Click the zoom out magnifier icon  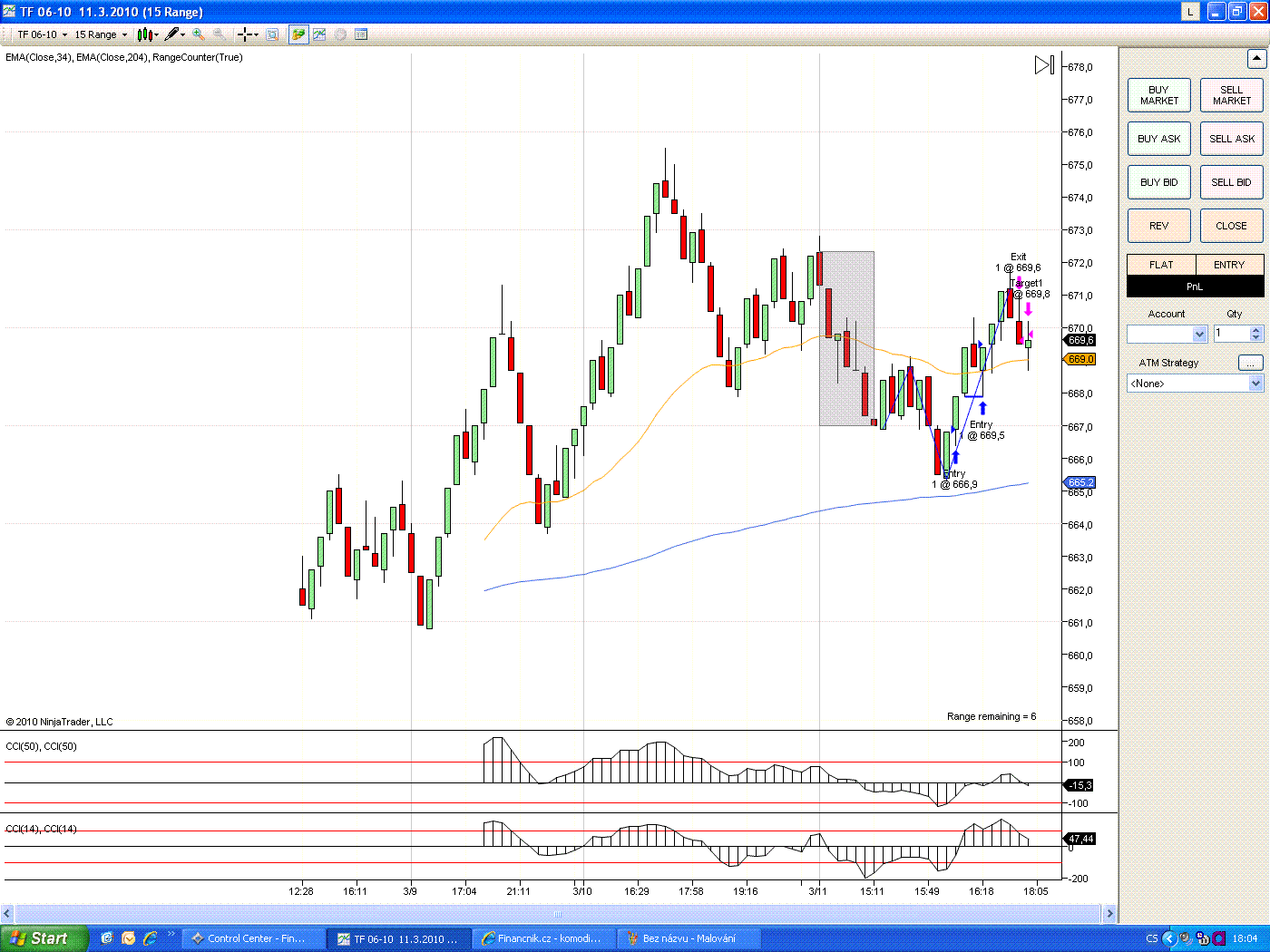[x=220, y=34]
